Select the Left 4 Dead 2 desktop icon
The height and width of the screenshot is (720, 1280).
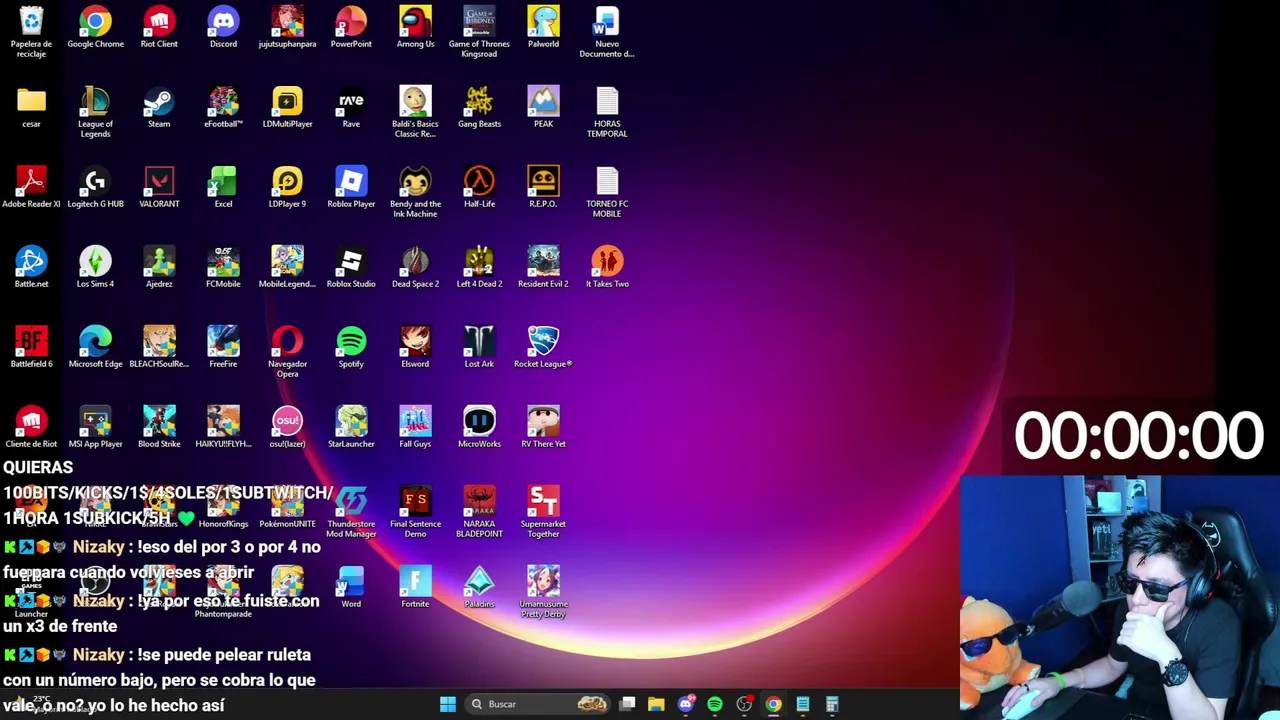click(x=479, y=268)
